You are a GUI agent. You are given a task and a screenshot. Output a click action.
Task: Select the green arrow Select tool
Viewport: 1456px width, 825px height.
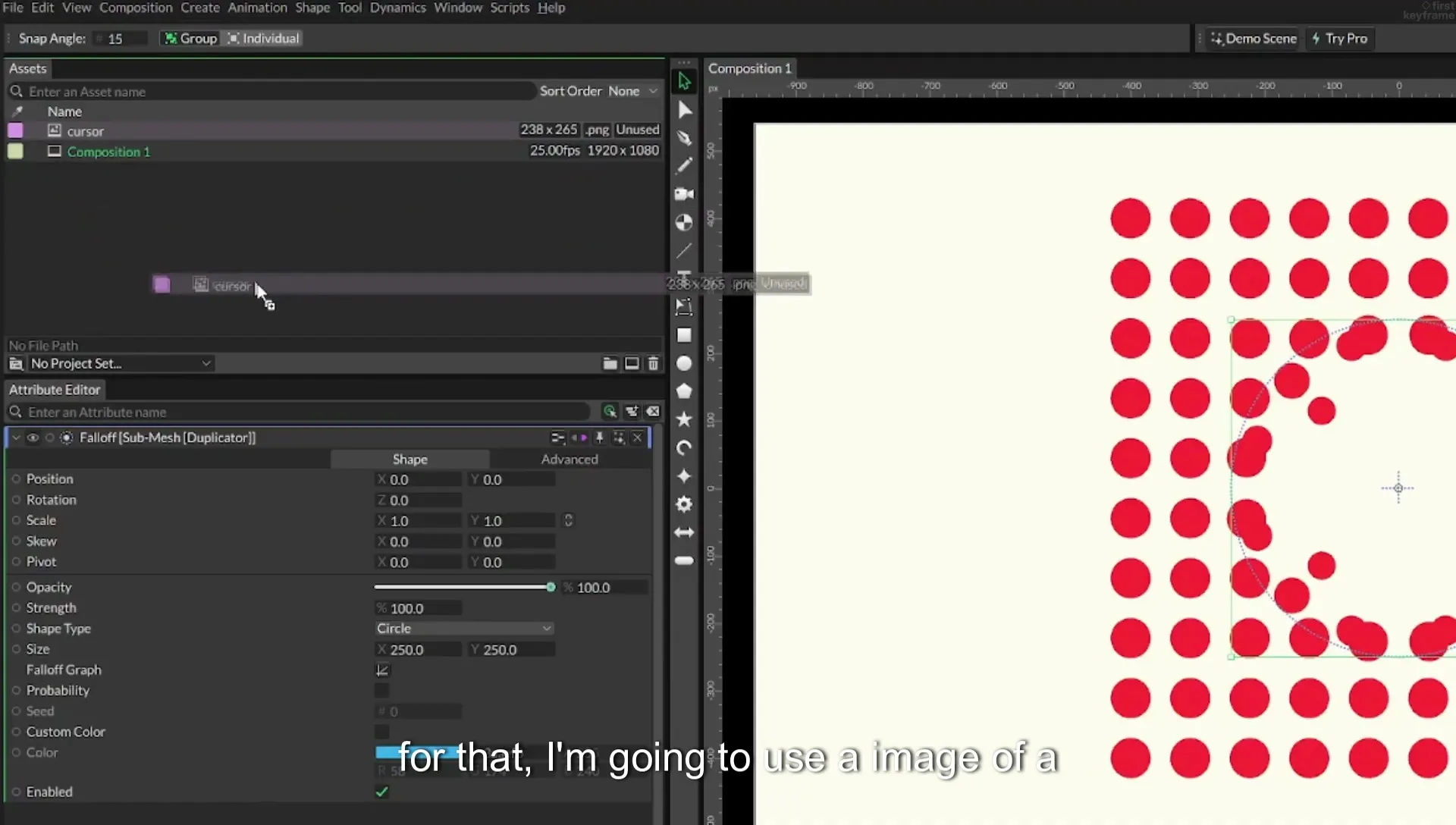point(684,80)
